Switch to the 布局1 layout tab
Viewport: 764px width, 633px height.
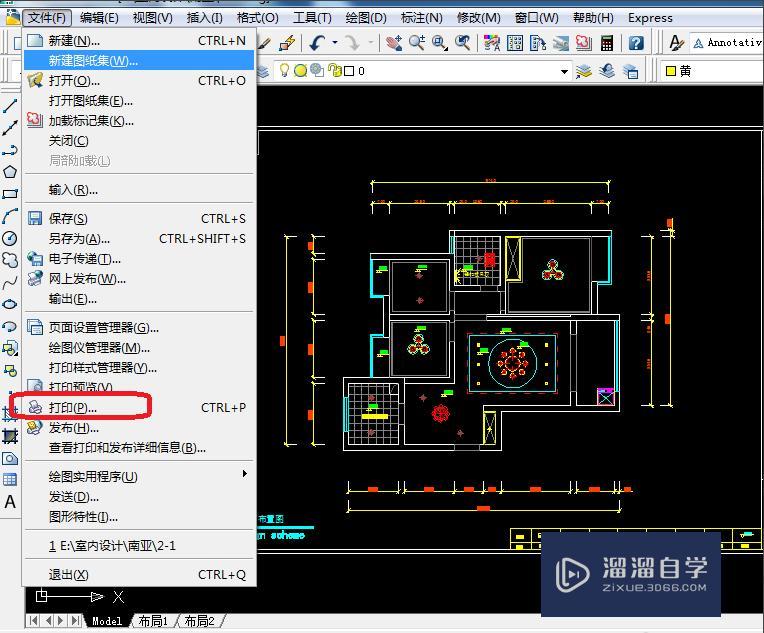153,621
